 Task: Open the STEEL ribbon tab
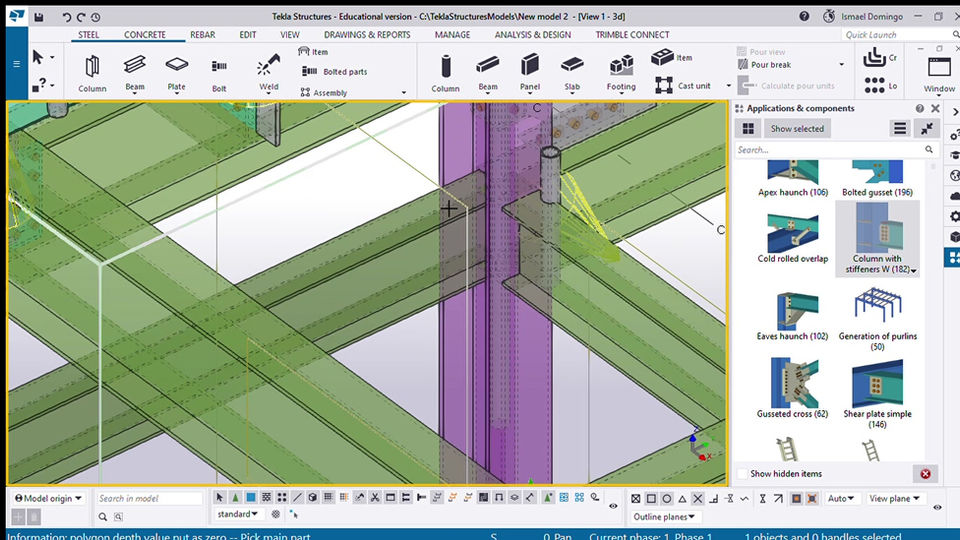[89, 35]
